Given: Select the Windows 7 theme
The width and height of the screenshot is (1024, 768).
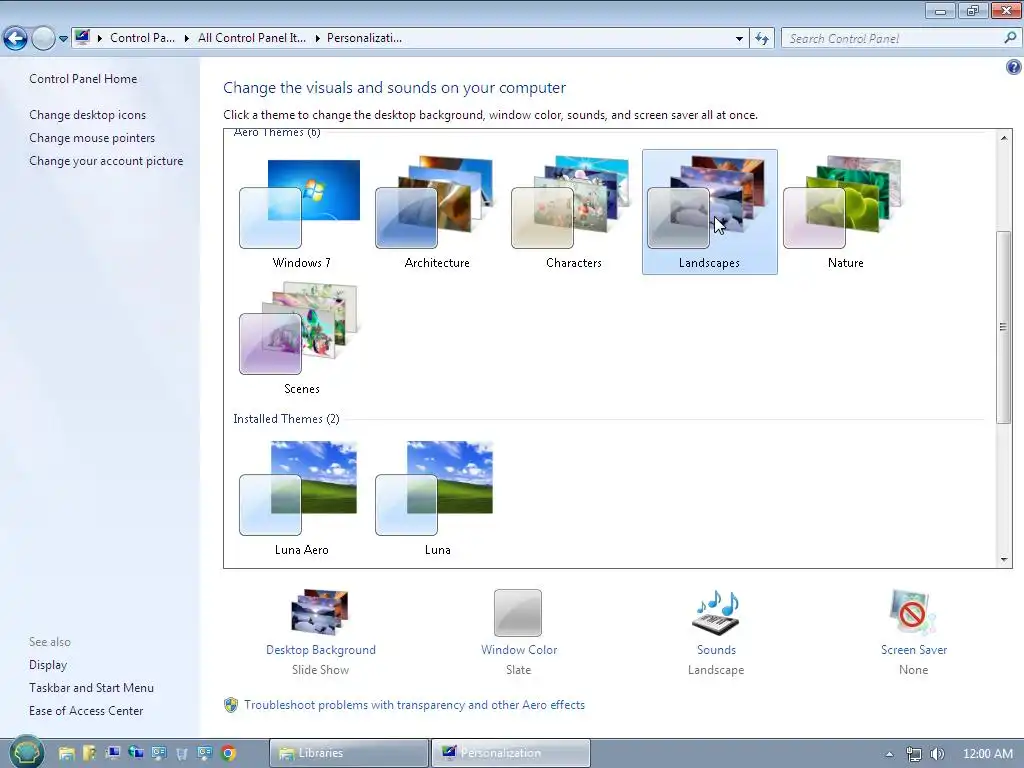Looking at the screenshot, I should pyautogui.click(x=301, y=212).
